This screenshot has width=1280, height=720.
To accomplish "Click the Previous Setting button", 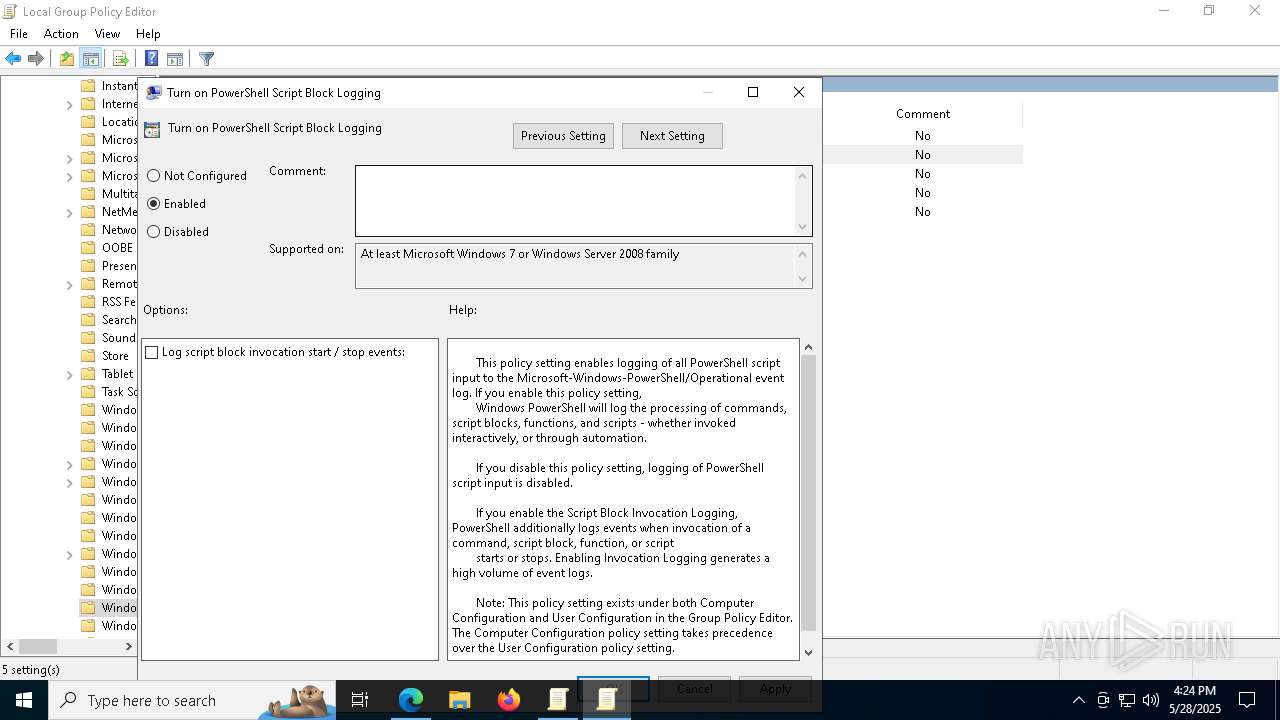I will tap(563, 136).
